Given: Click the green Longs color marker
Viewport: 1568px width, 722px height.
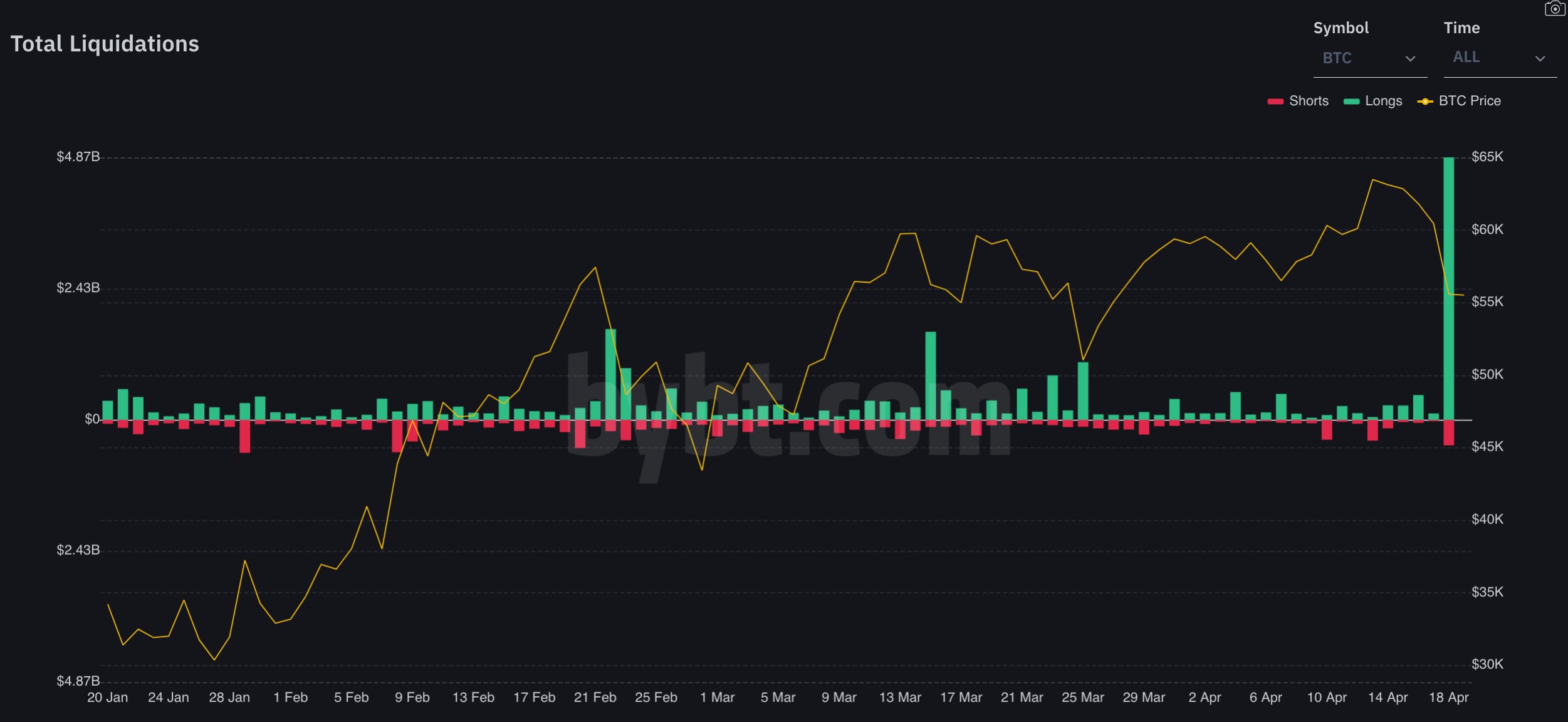Looking at the screenshot, I should pos(1351,102).
